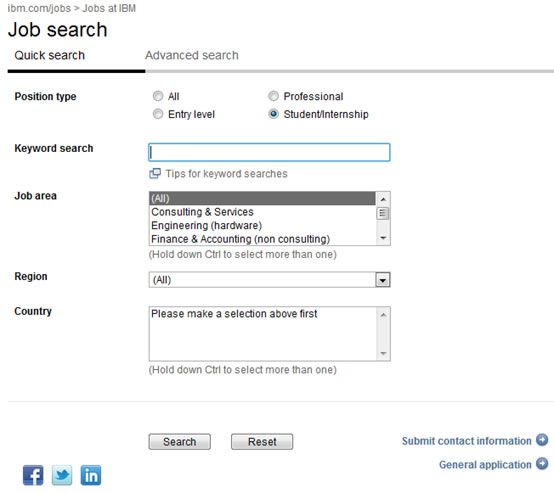Select the All position type radio
The image size is (554, 493).
158,96
